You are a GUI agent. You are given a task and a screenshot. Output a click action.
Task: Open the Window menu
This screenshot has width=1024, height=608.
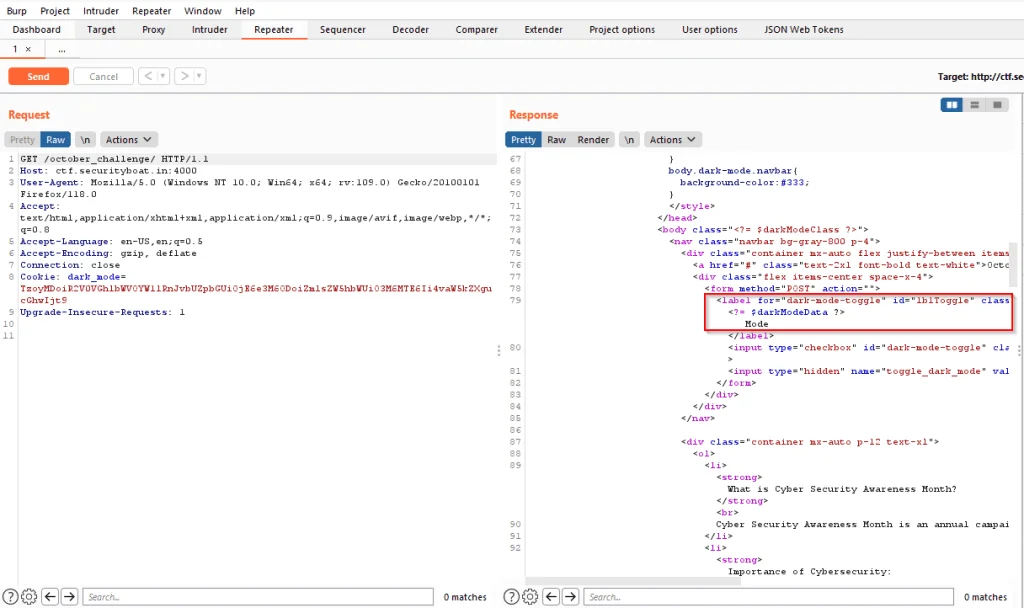click(x=202, y=11)
